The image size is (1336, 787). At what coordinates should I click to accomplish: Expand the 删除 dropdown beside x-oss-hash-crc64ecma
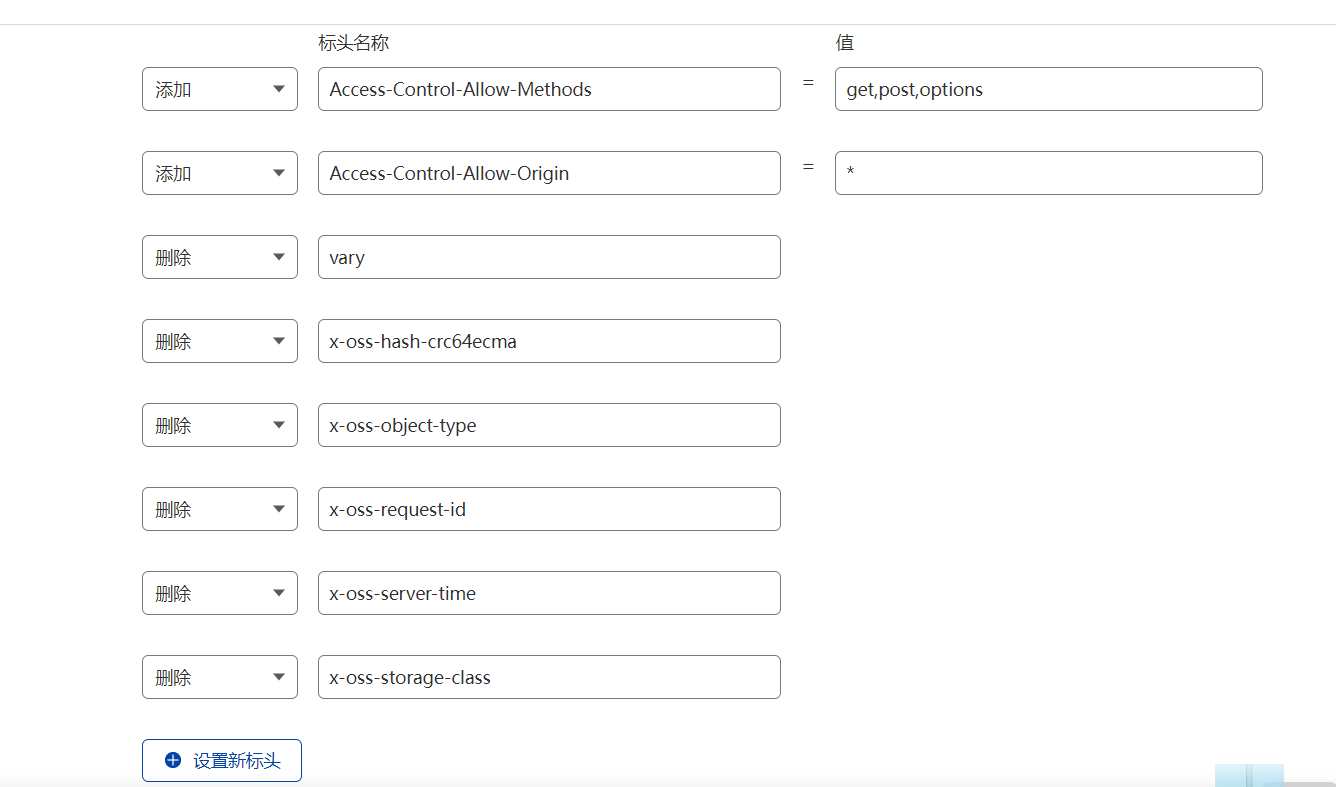click(220, 341)
